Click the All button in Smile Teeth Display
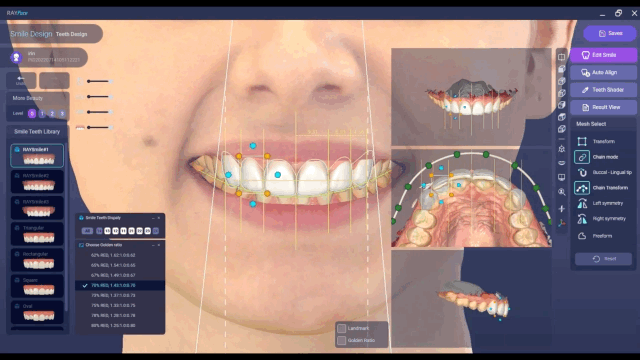Viewport: 640px width, 360px height. [x=87, y=231]
